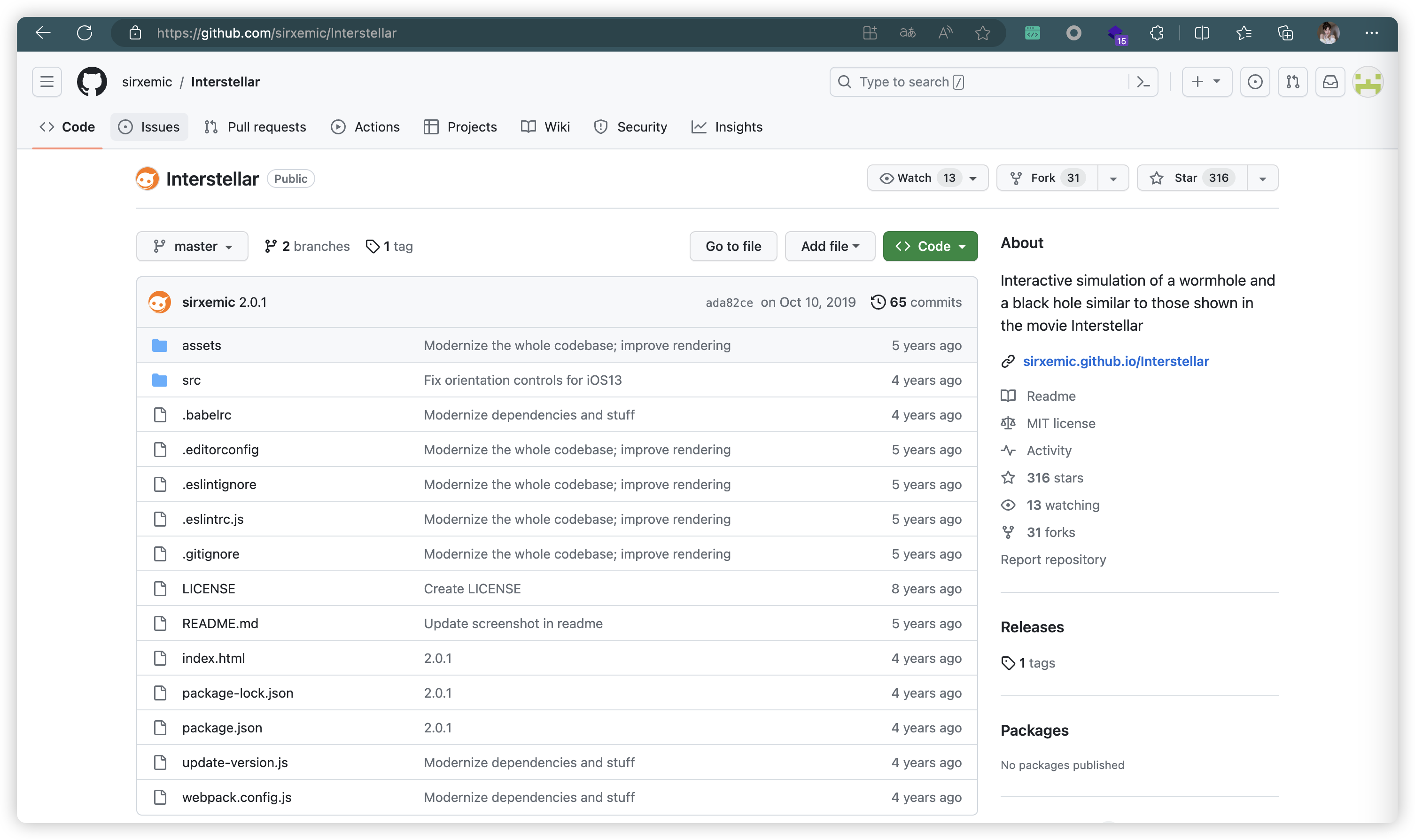Open the 1 tags link under Releases
The width and height of the screenshot is (1415, 840).
pos(1028,662)
